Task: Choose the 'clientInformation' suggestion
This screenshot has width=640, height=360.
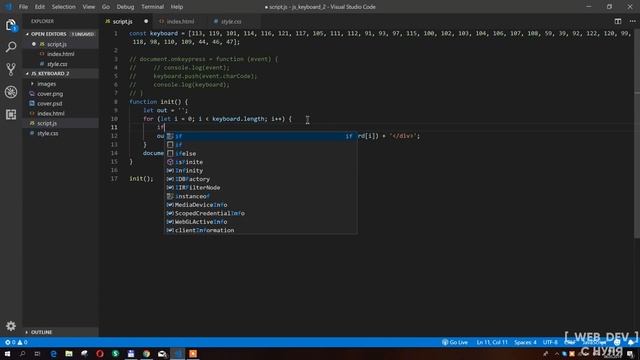Action: 261,230
